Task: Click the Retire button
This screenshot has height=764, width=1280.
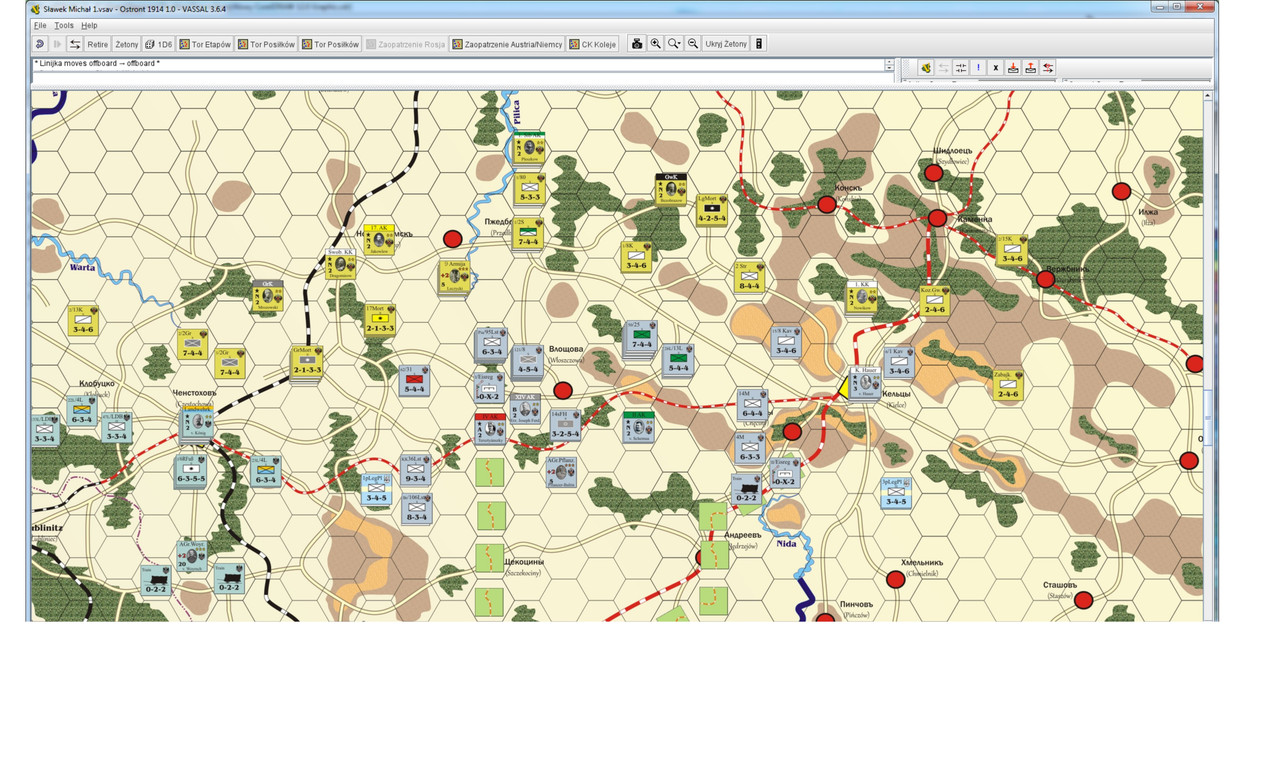Action: point(97,44)
